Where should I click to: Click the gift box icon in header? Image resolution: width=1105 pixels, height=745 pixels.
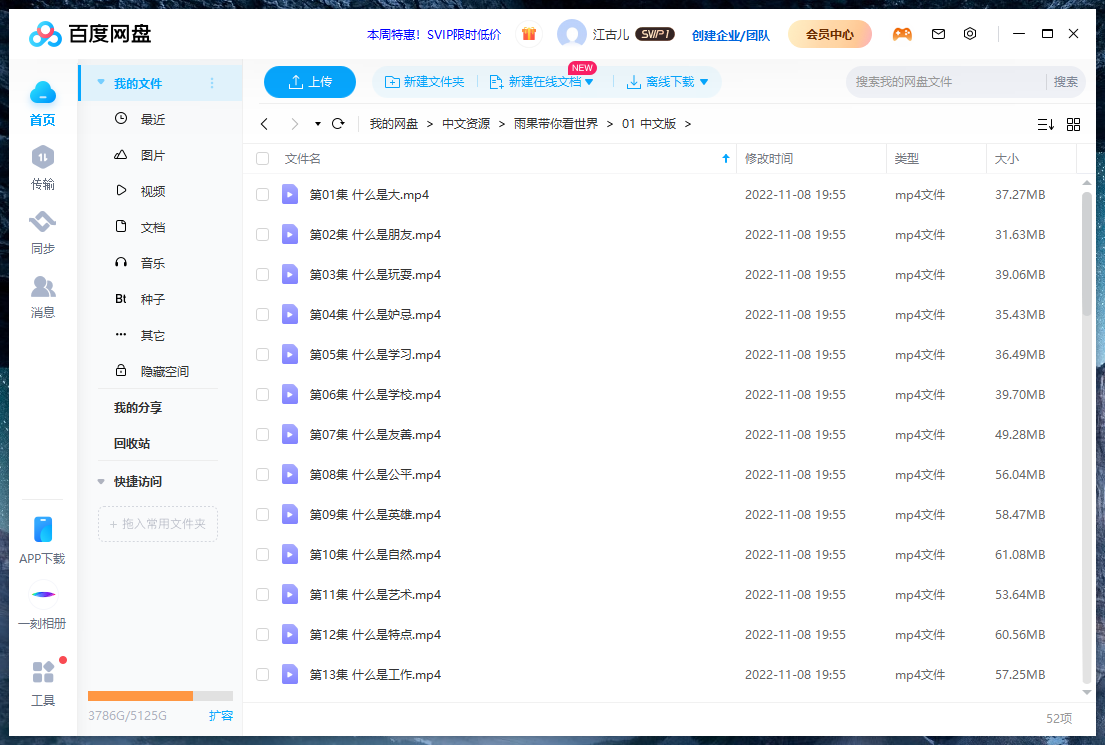click(x=529, y=34)
